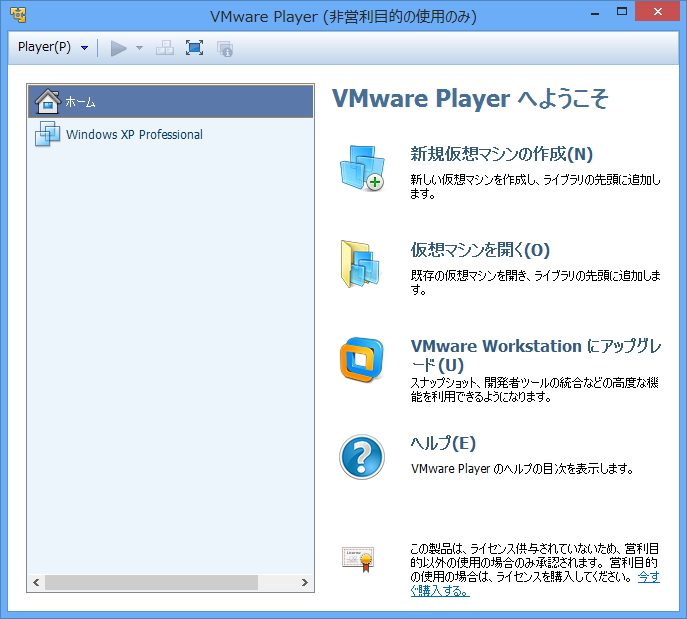
Task: Select the ホーム item in the library
Action: point(170,102)
